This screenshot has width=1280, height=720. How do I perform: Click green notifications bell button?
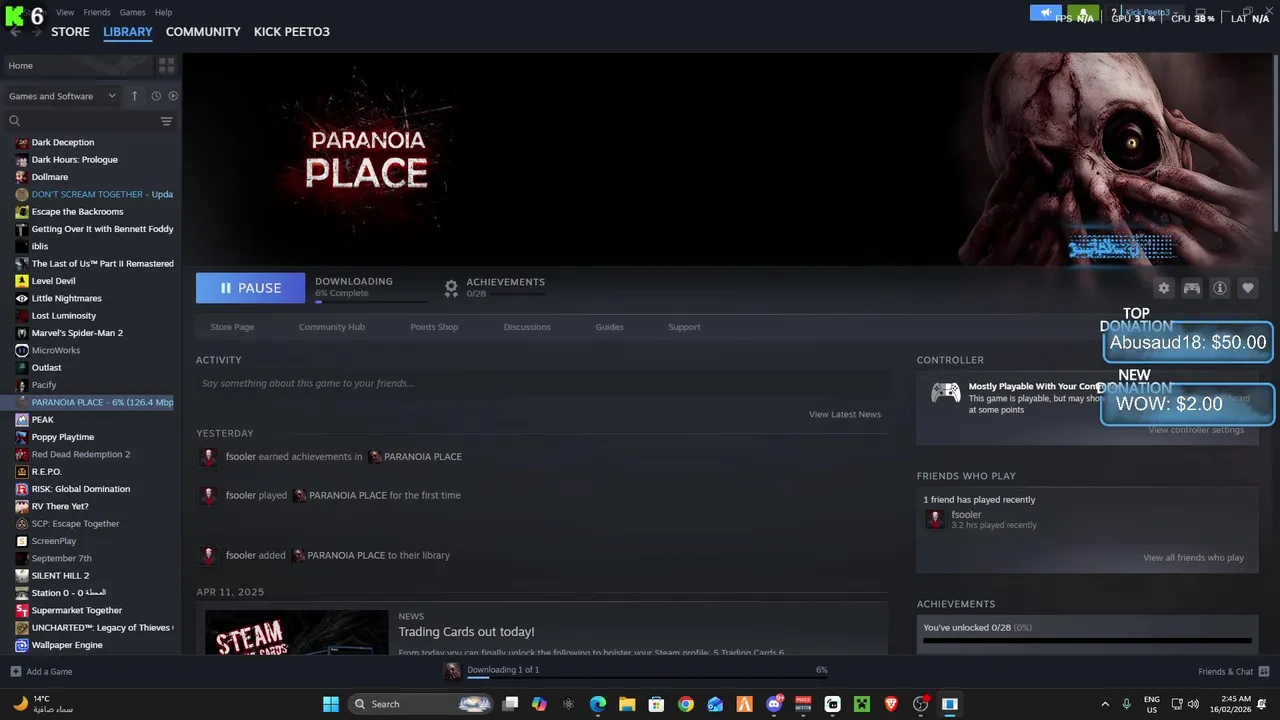click(1082, 13)
